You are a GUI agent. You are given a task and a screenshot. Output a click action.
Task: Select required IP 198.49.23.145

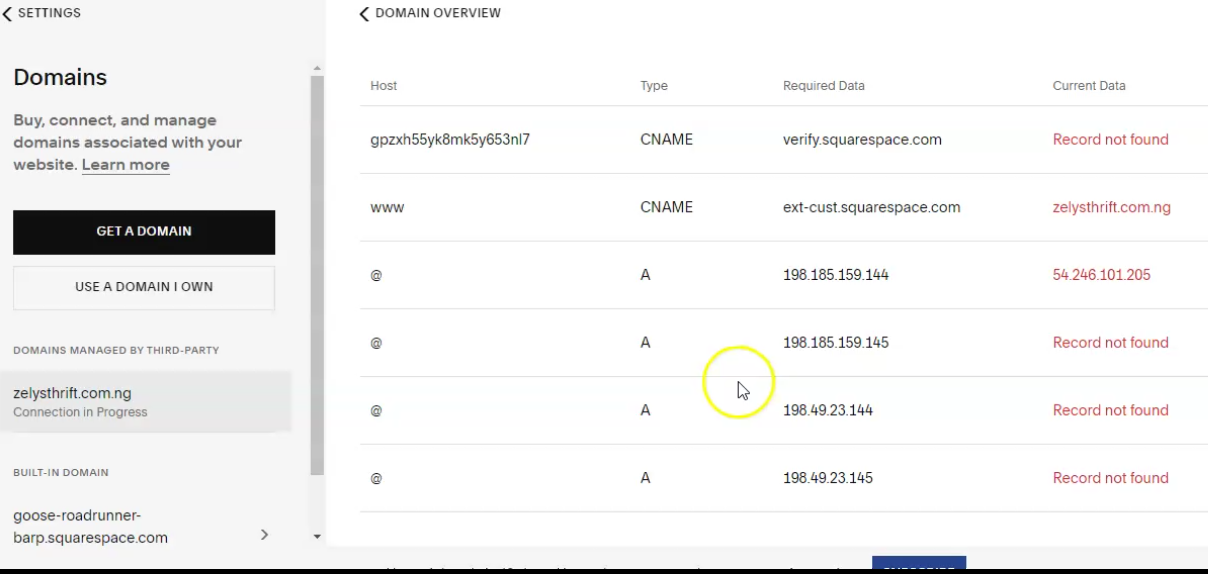(x=828, y=478)
